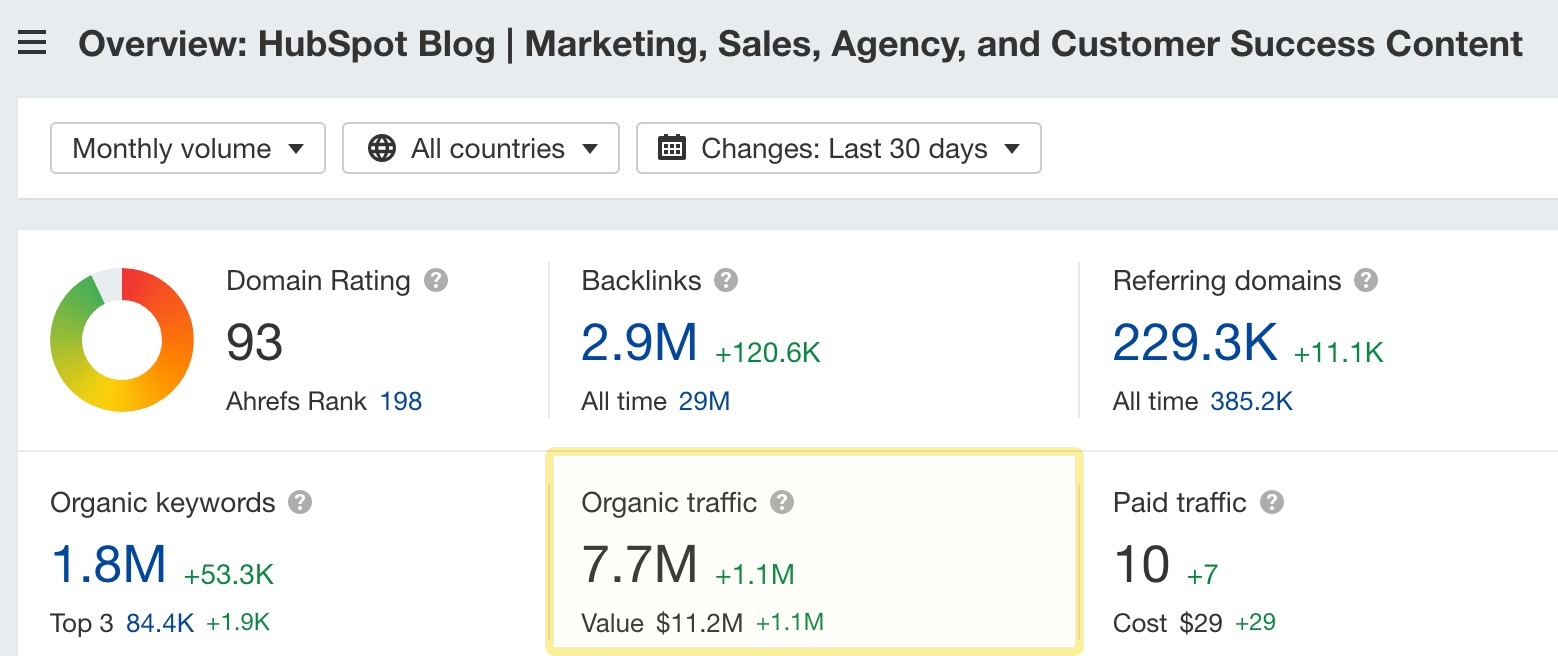Expand the All countries selector
This screenshot has height=656, width=1558.
[x=481, y=147]
